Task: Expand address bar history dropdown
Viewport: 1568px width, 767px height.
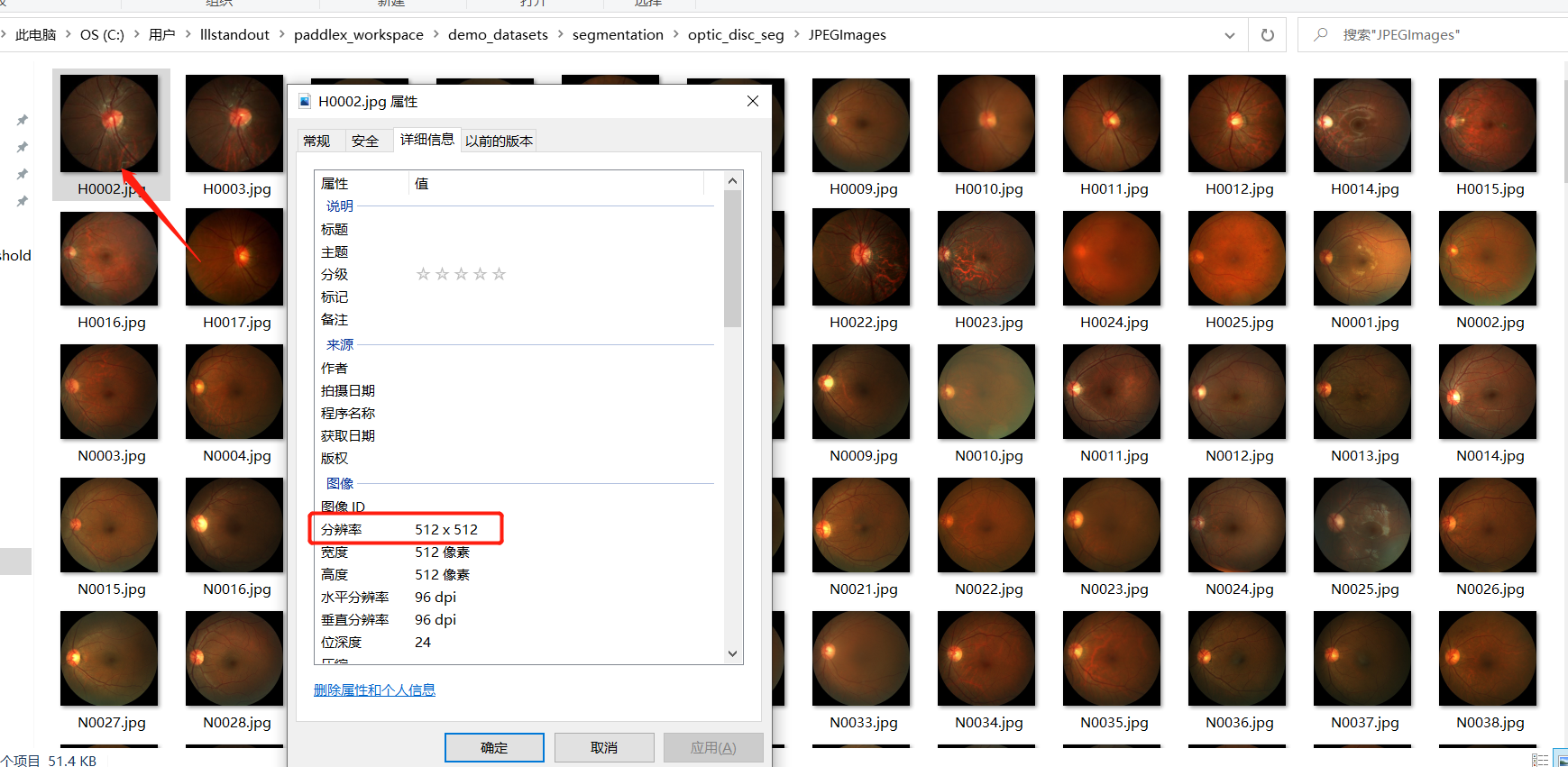Action: (x=1230, y=35)
